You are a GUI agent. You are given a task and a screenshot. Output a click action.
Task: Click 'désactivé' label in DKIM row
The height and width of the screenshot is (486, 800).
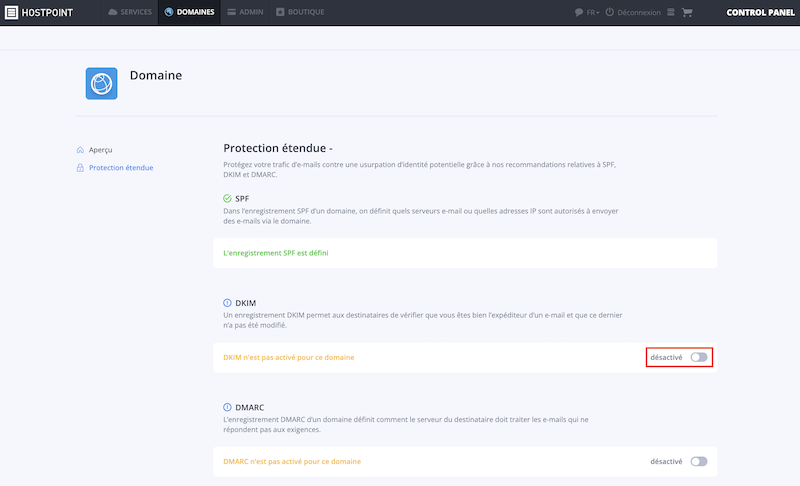click(666, 357)
